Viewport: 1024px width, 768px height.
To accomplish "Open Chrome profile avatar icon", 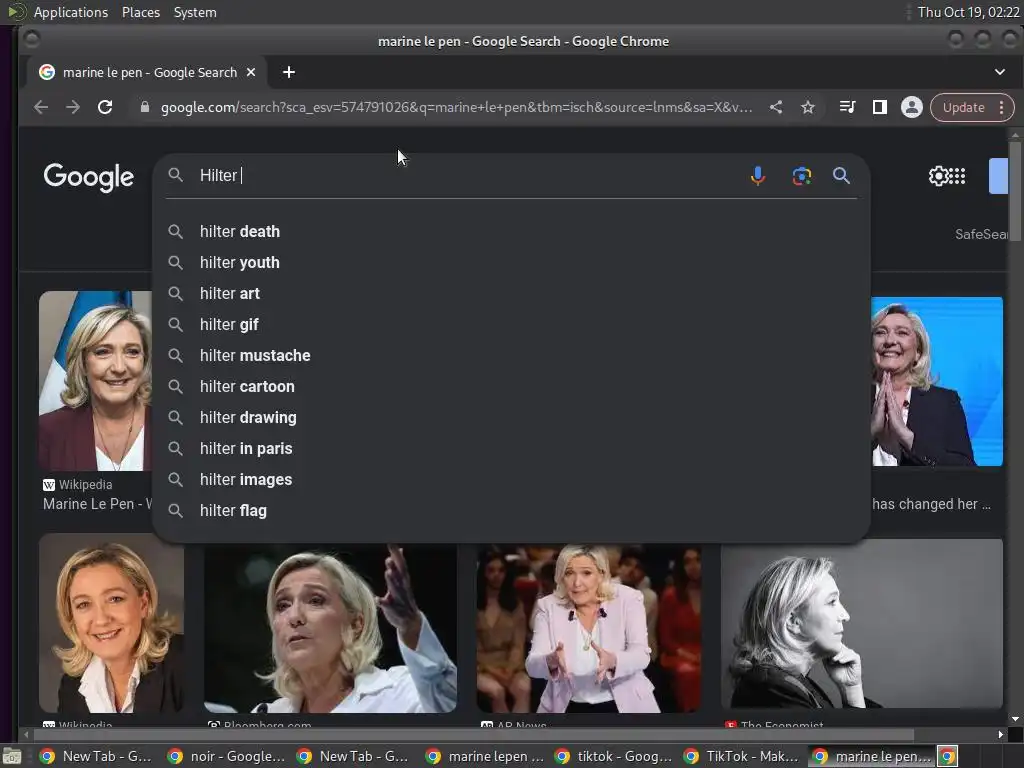I will tap(912, 107).
